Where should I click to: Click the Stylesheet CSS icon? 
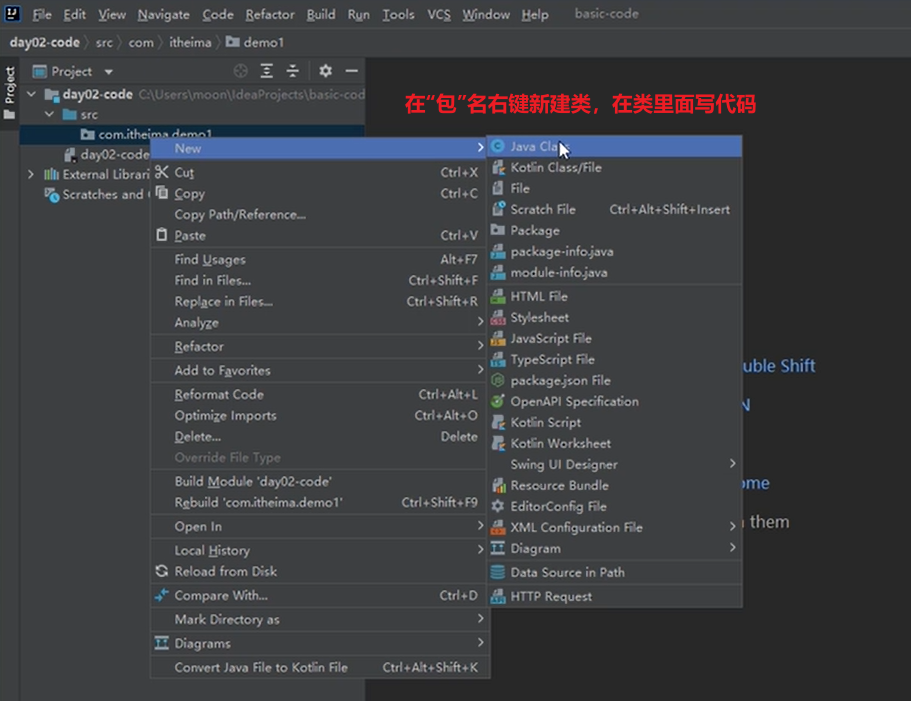pos(498,318)
